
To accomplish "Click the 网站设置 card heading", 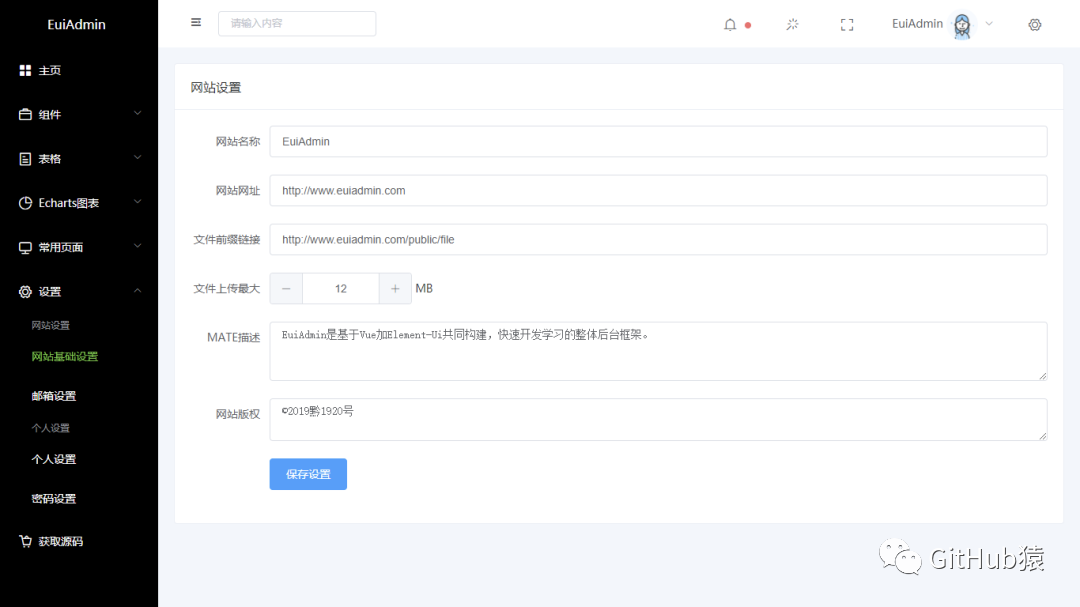I will click(x=216, y=88).
